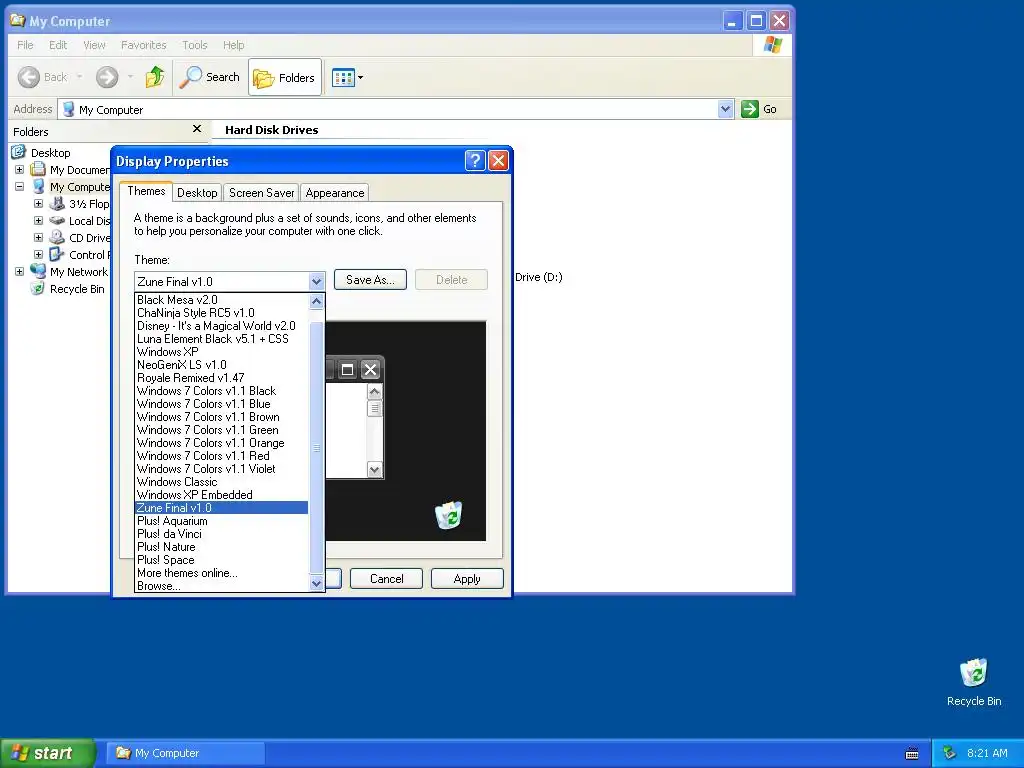Click the My Network Places icon in tree
This screenshot has width=1024, height=768.
(38, 271)
